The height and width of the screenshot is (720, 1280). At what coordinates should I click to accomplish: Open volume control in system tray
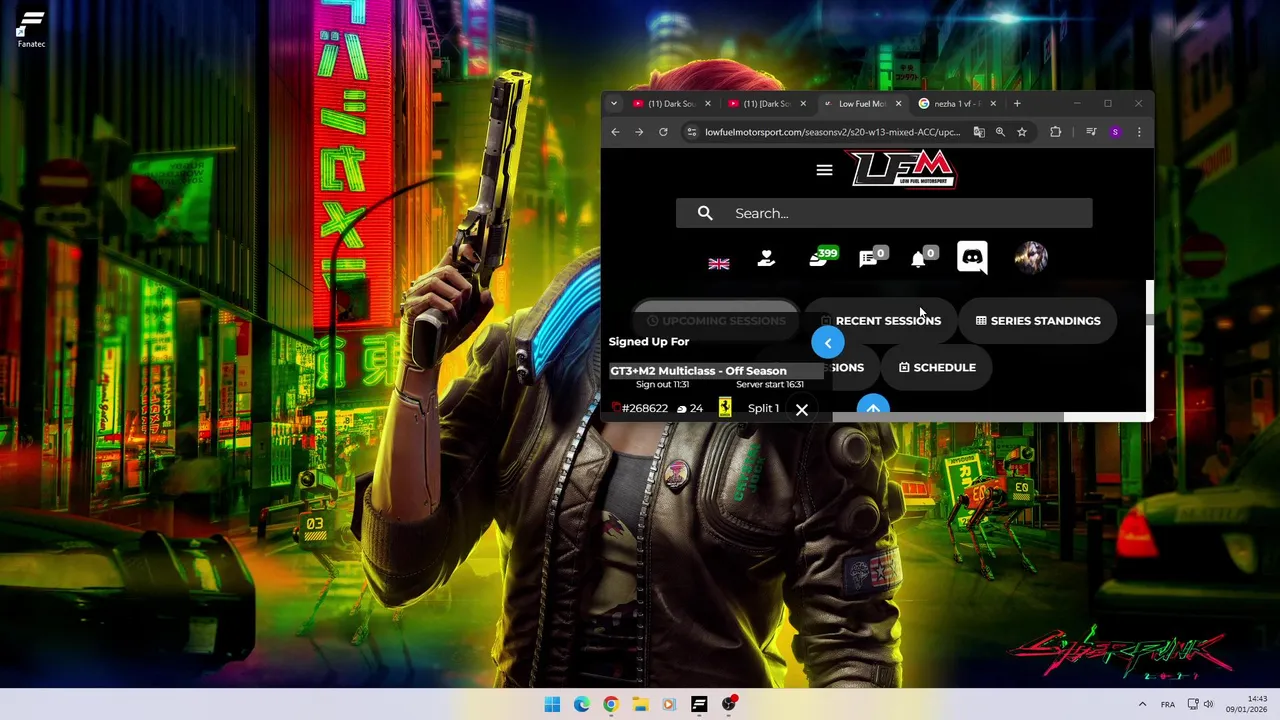(1208, 704)
